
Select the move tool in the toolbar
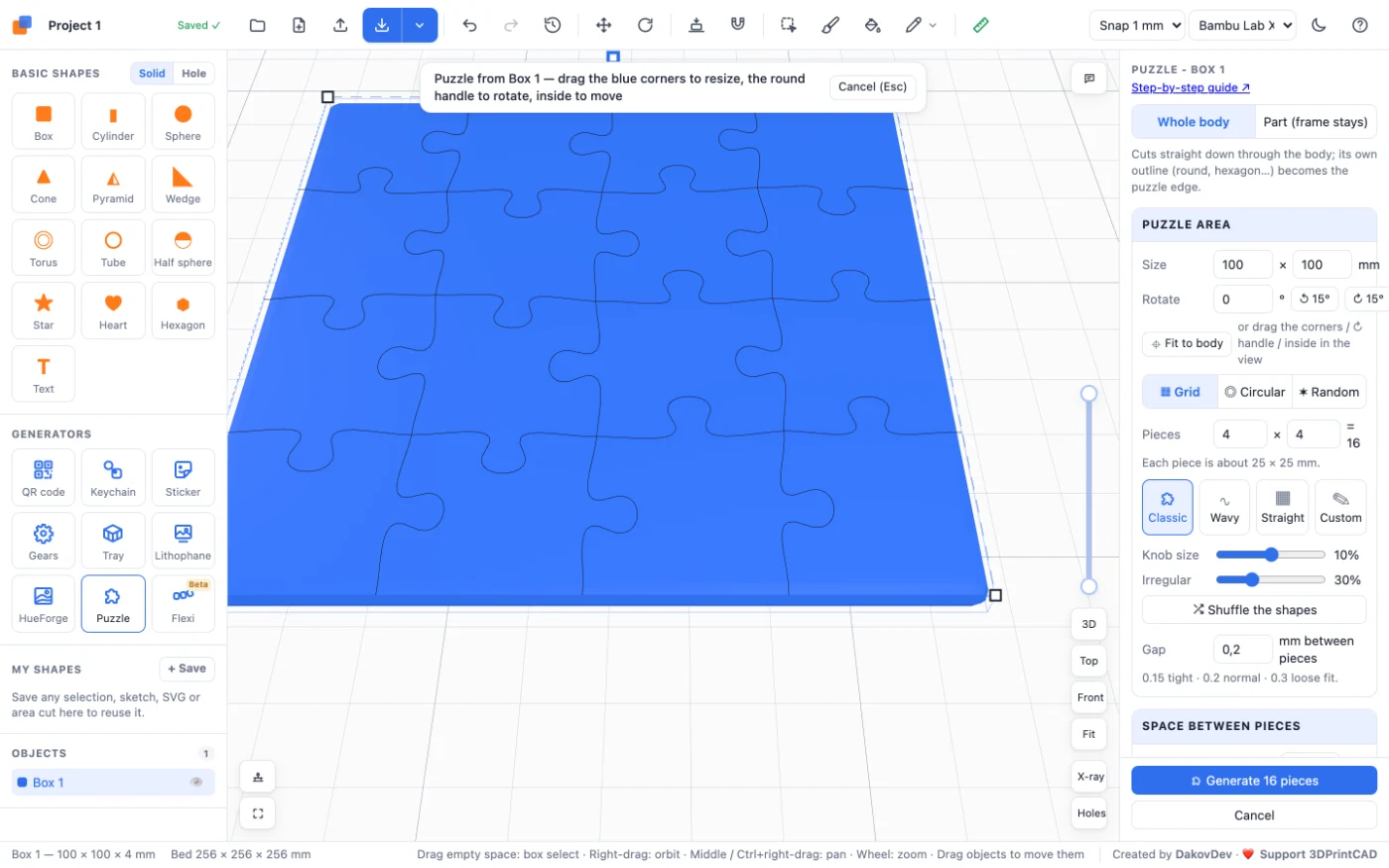point(603,25)
